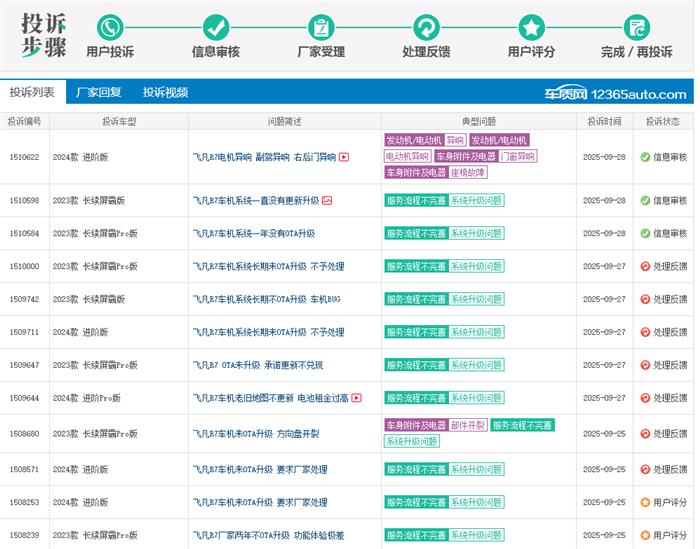Screen dimensions: 700x549
Task: Select the 投诉列表 tab
Action: pos(33,92)
